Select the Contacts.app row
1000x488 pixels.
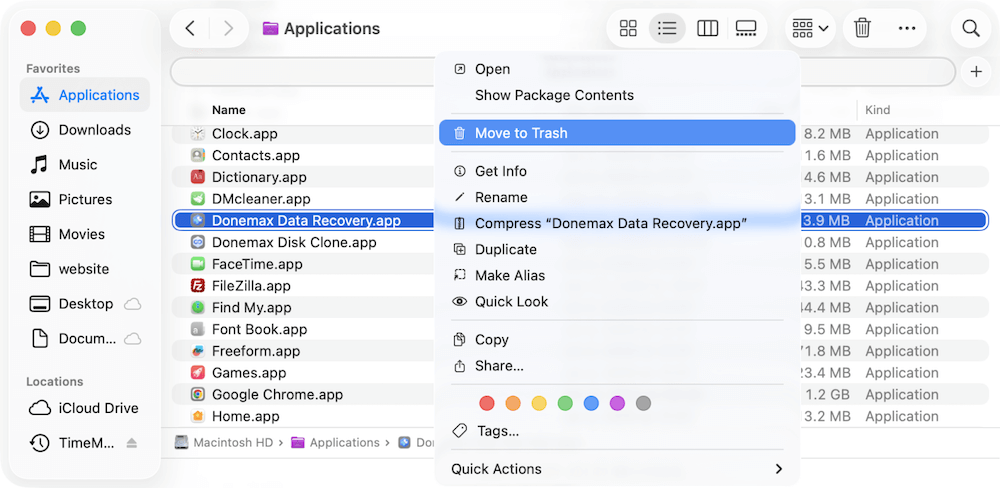coord(579,156)
